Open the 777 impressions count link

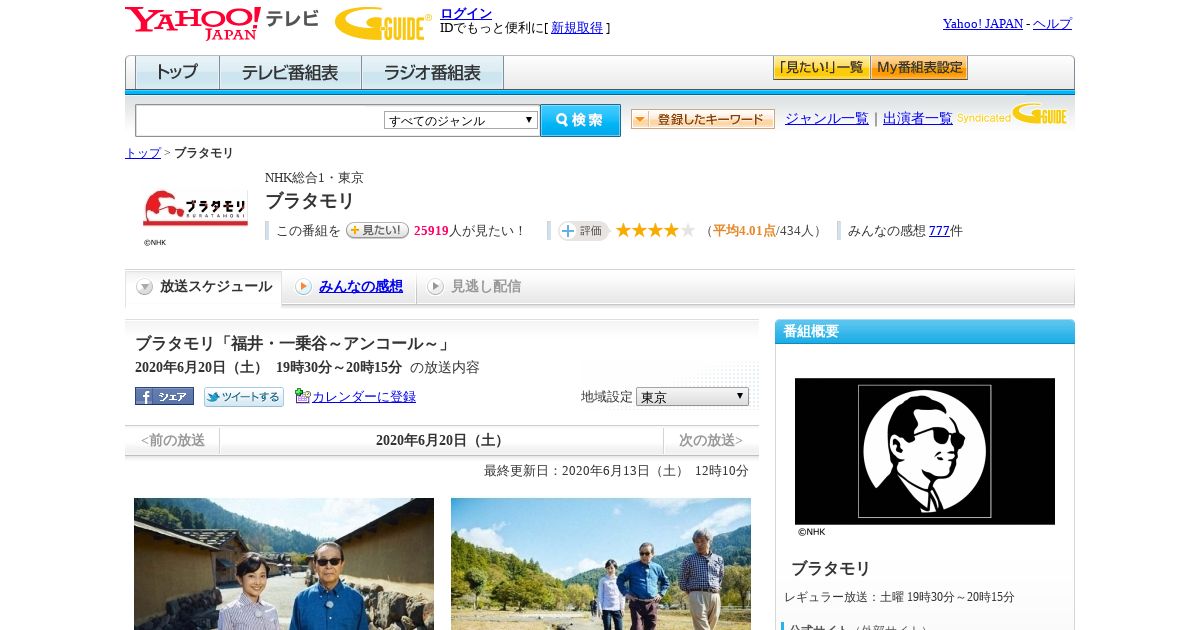coord(939,231)
